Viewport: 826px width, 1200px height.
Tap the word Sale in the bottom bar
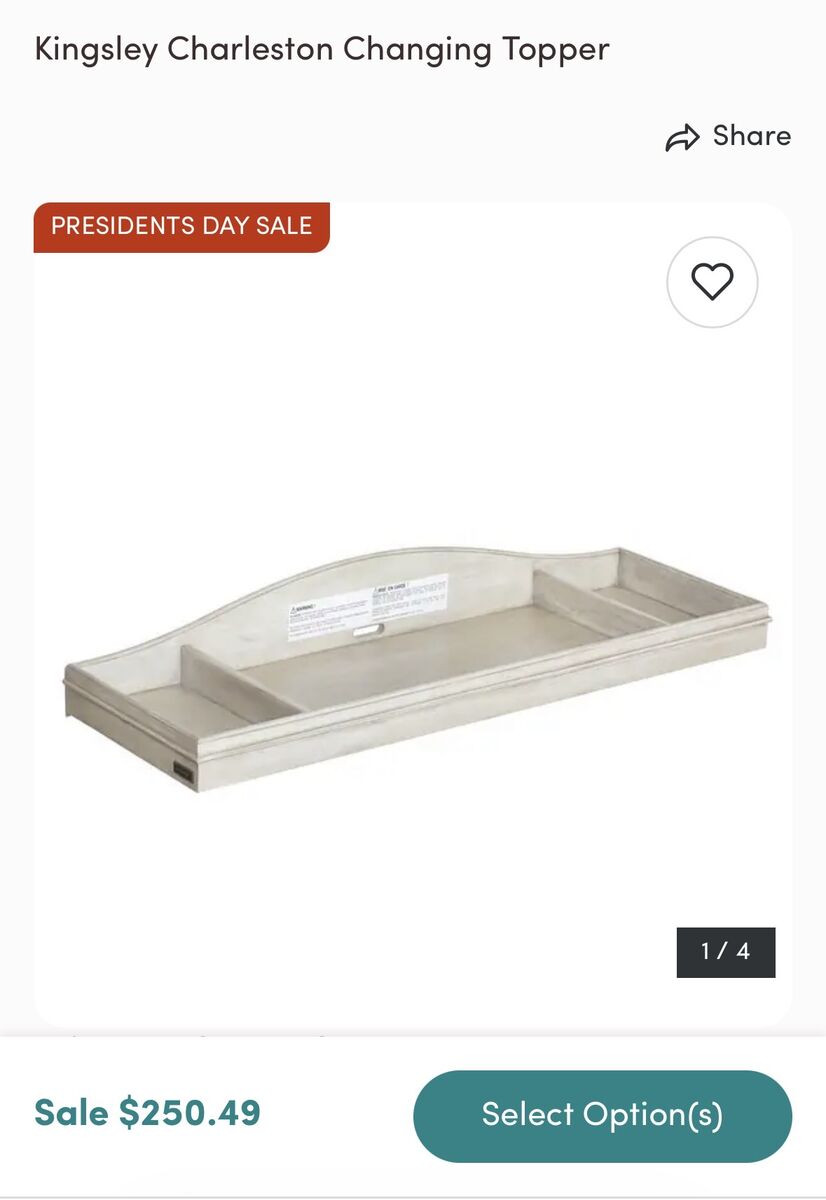tap(72, 1113)
